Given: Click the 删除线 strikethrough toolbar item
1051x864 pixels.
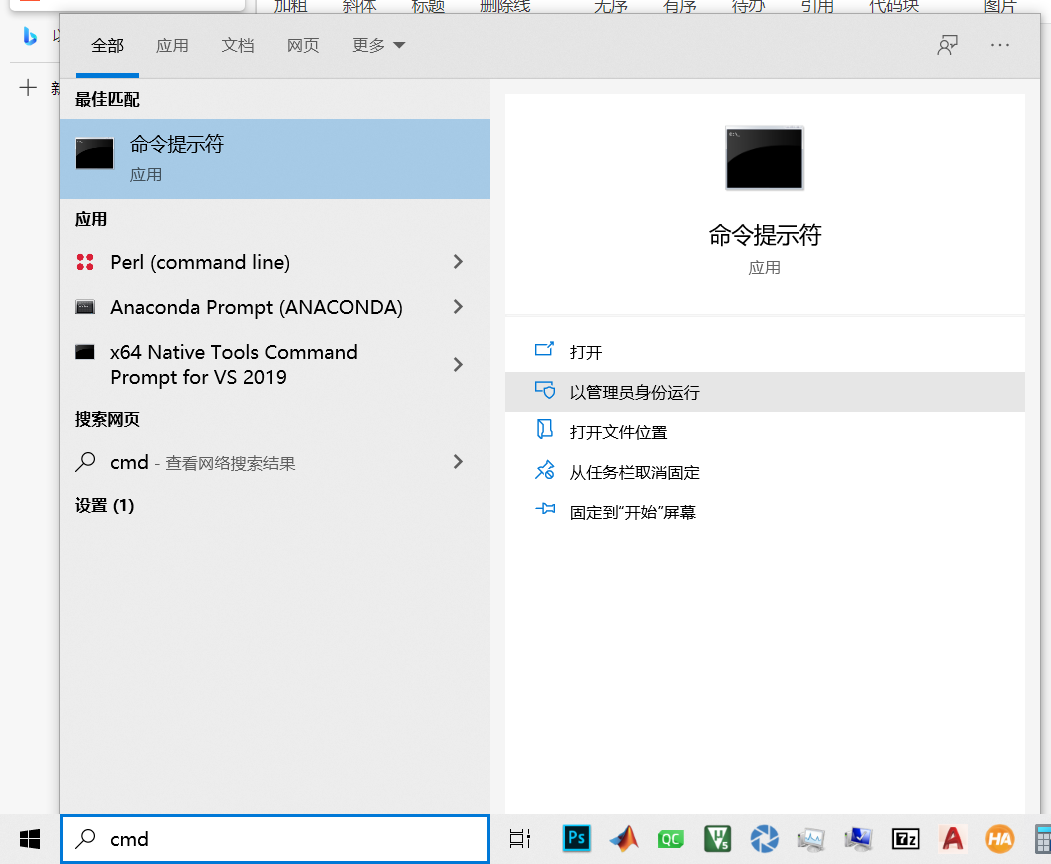Looking at the screenshot, I should [x=505, y=6].
